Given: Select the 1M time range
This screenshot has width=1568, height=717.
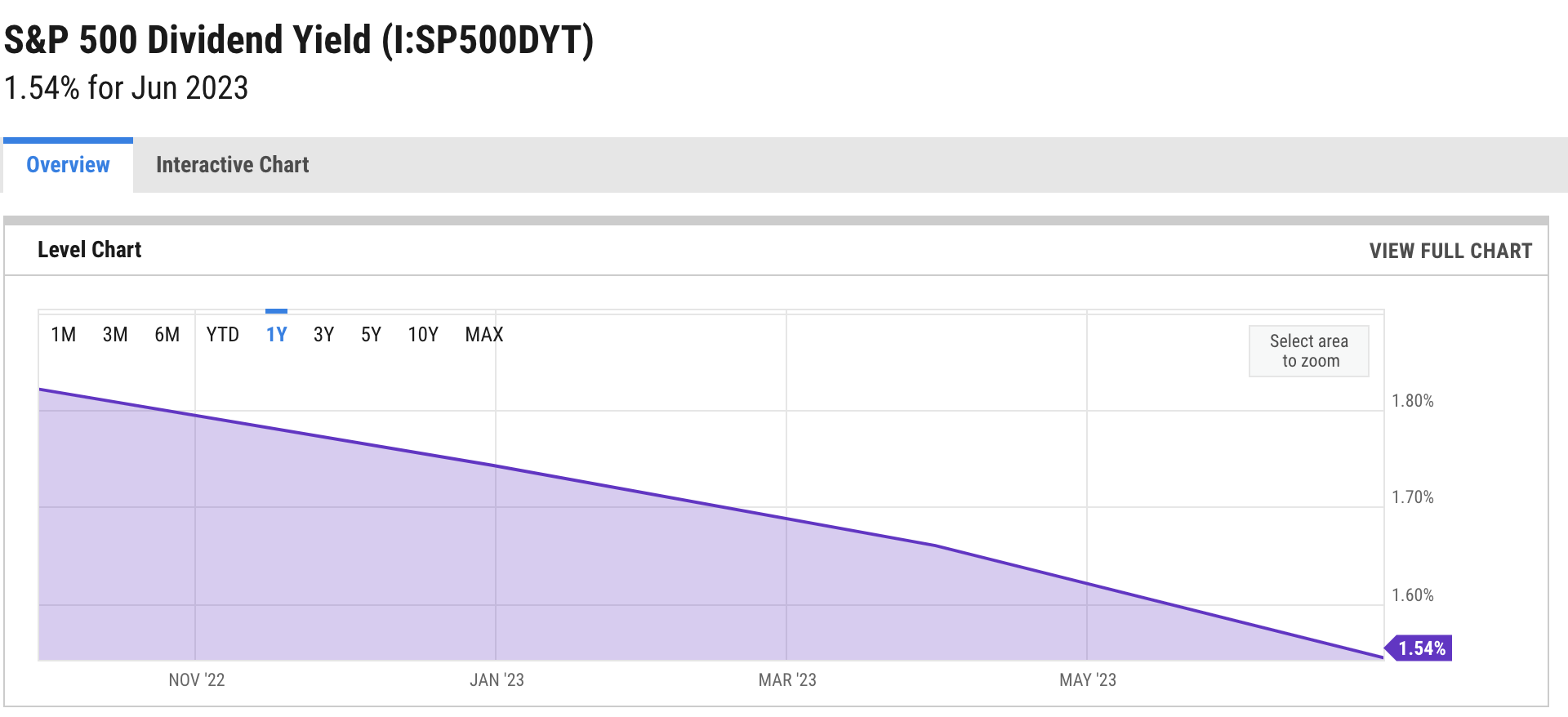Looking at the screenshot, I should pyautogui.click(x=63, y=335).
